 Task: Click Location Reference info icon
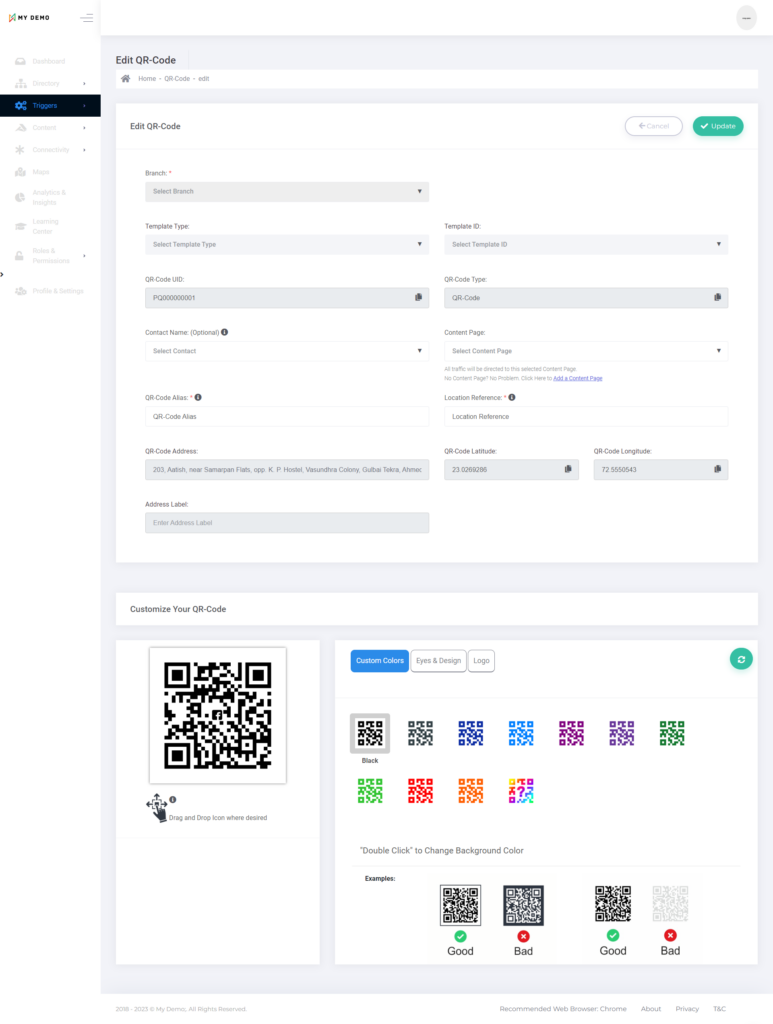click(x=512, y=397)
